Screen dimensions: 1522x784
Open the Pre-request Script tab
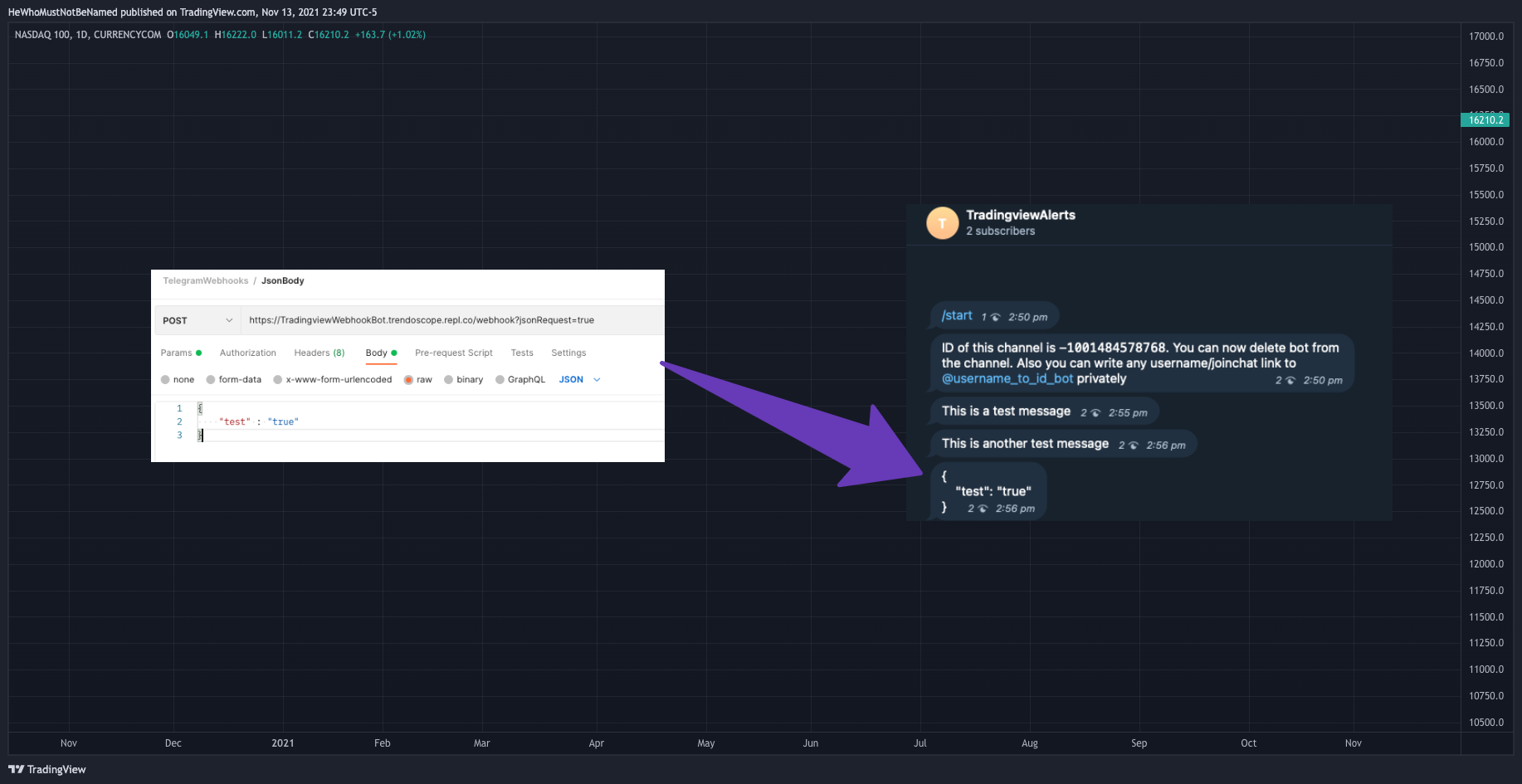454,353
